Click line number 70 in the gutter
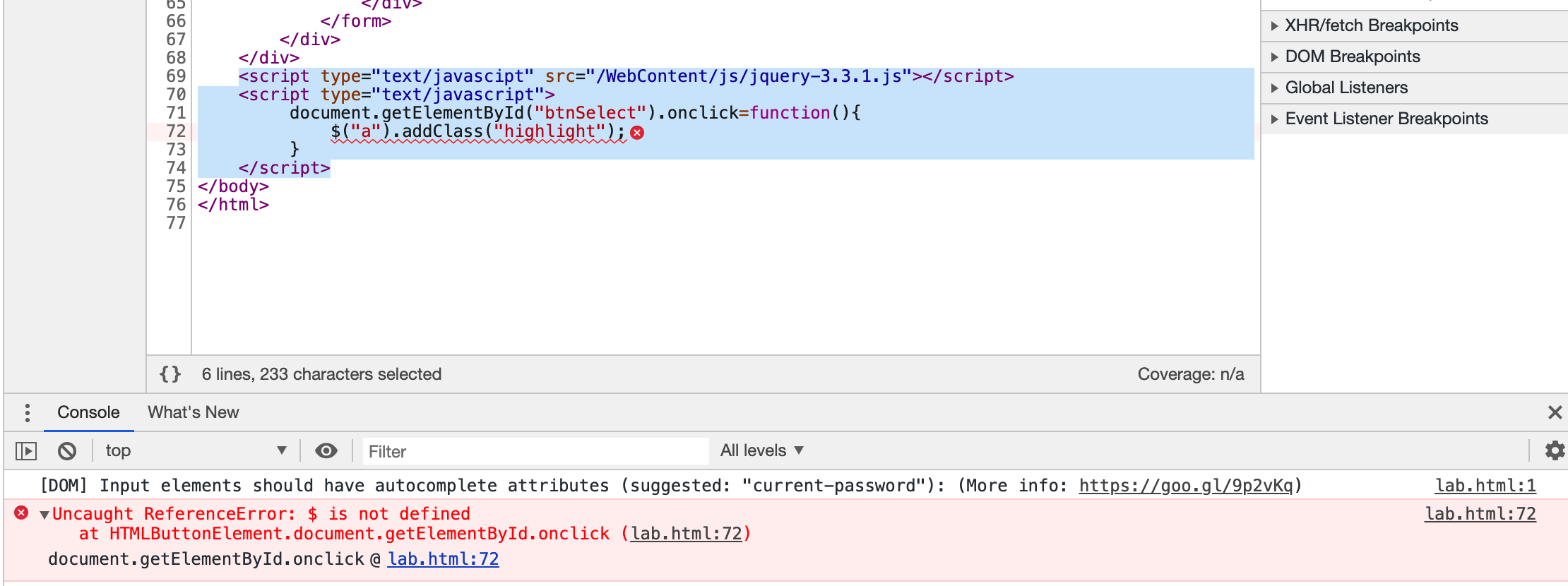Screen dimensions: 1568x586 click(x=176, y=95)
